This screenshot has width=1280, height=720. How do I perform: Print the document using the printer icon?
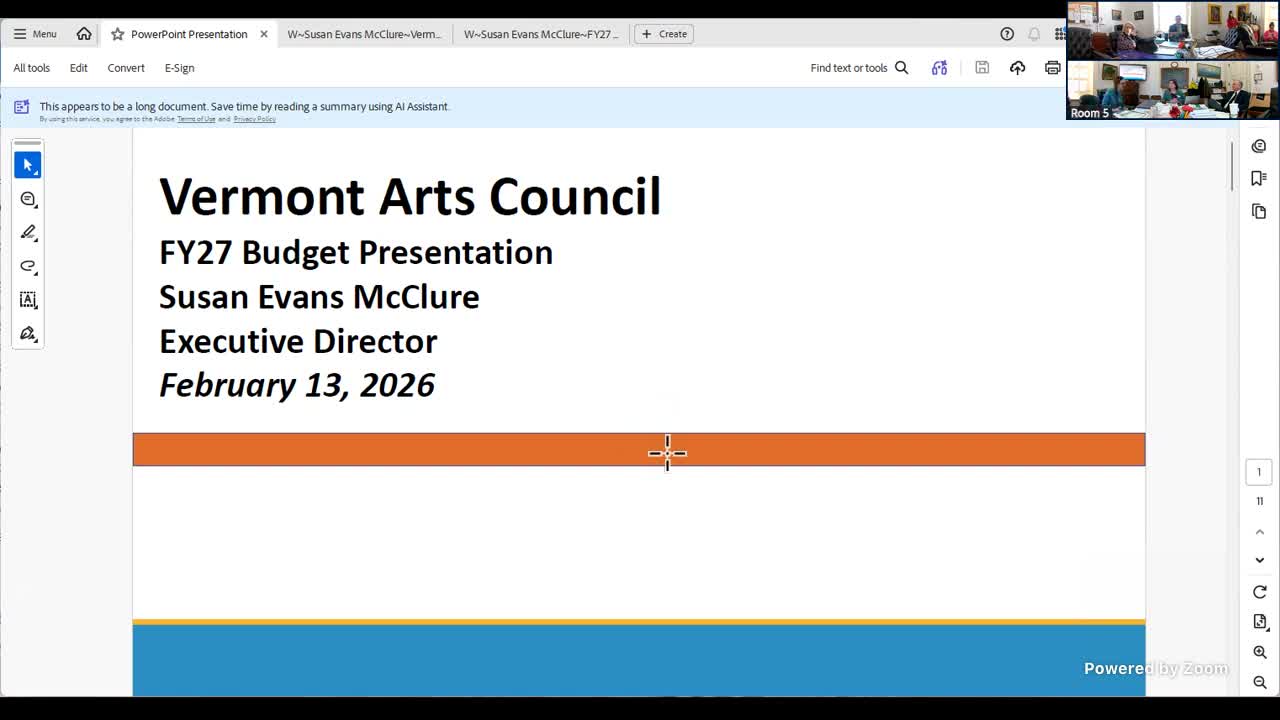pyautogui.click(x=1052, y=68)
